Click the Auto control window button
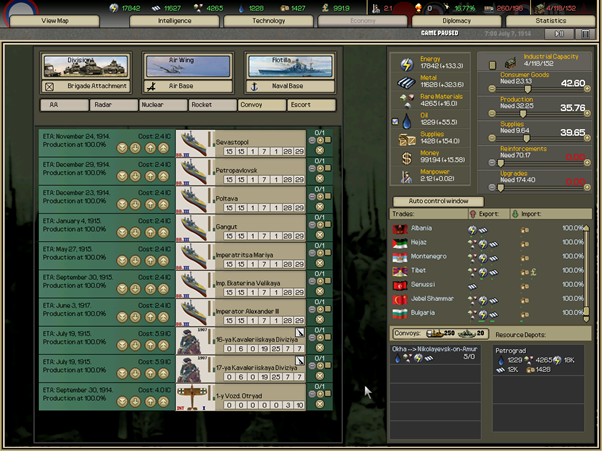This screenshot has height=451, width=602. tap(438, 200)
